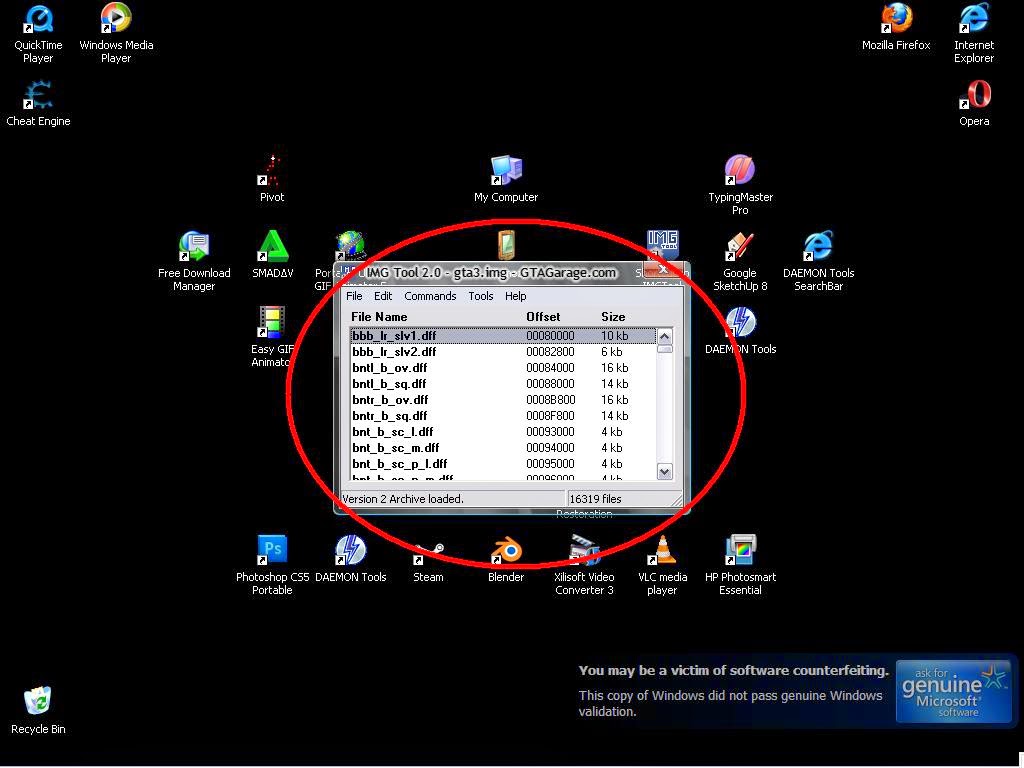Launch Mozilla Firefox shortcut

click(896, 27)
